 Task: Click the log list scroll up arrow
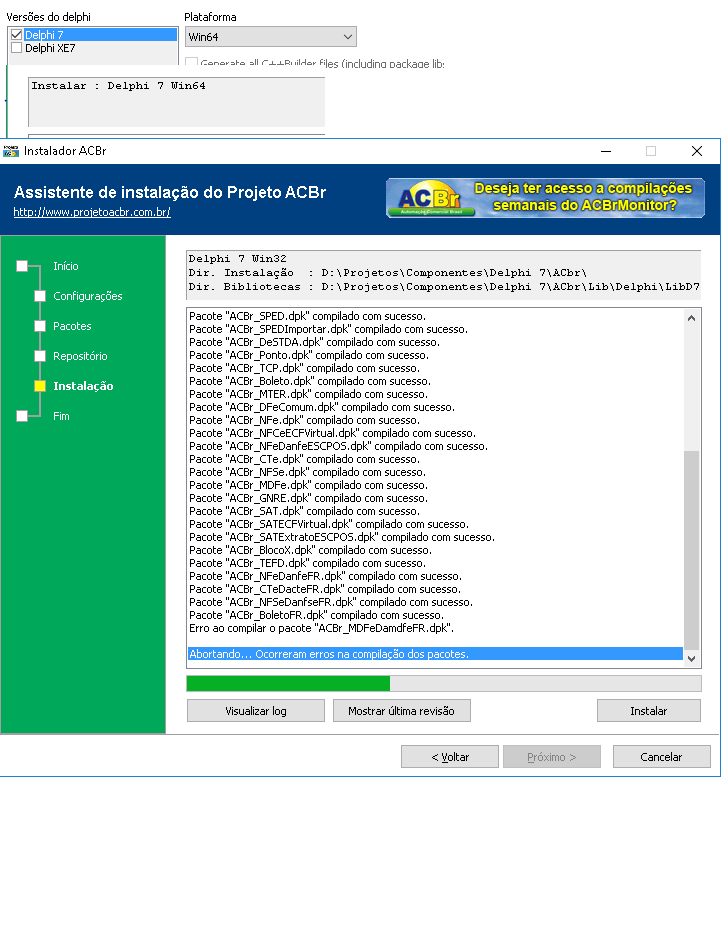tap(691, 318)
